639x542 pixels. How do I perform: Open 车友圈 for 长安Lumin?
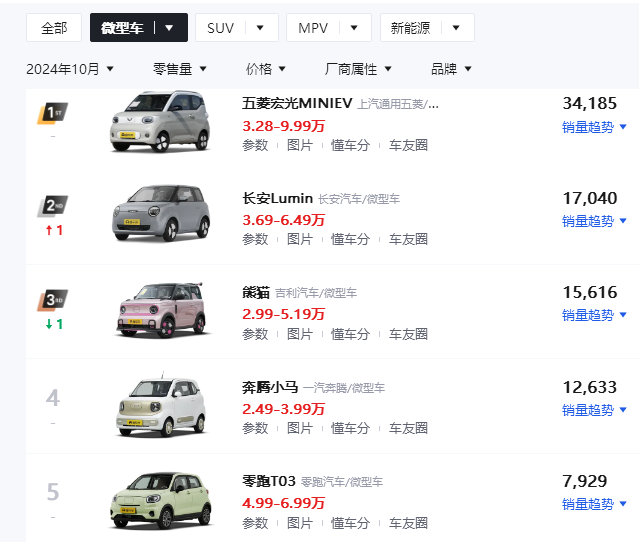(x=408, y=240)
